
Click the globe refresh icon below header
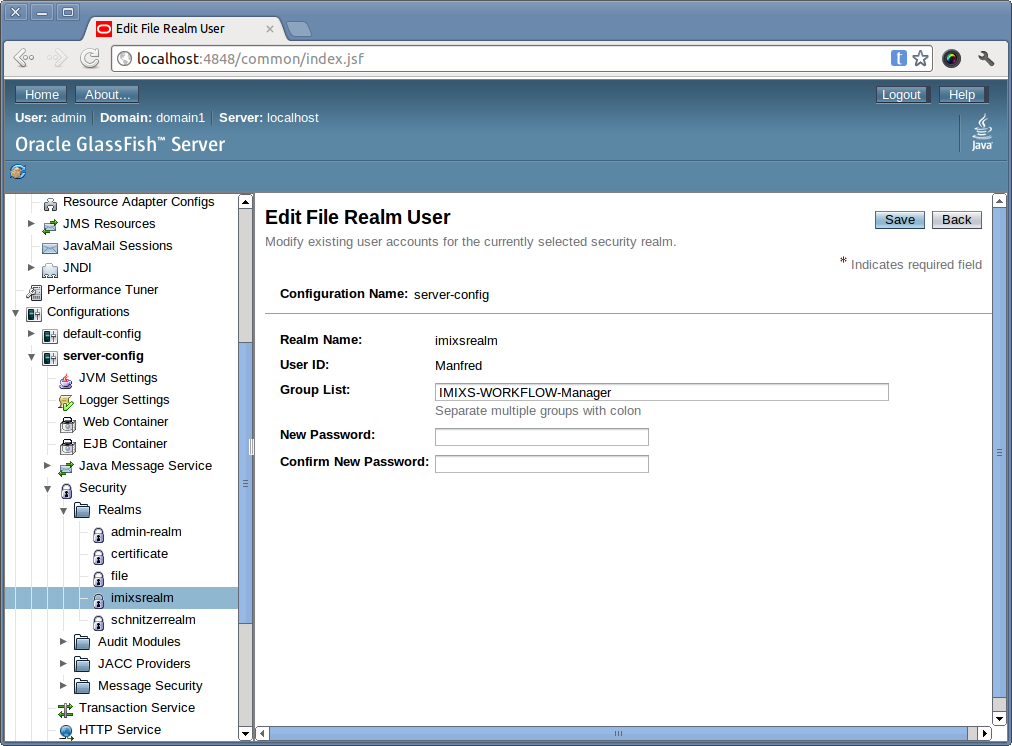point(18,172)
